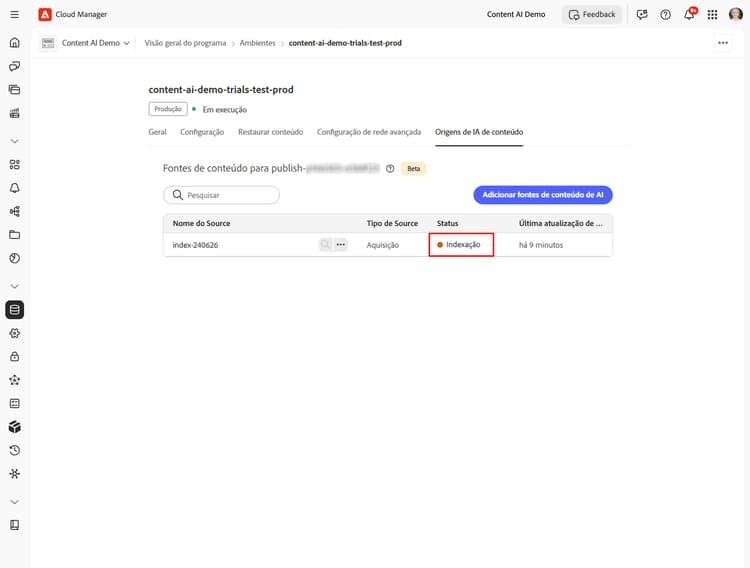
Task: Open the snowflake hub sidebar icon
Action: click(15, 474)
